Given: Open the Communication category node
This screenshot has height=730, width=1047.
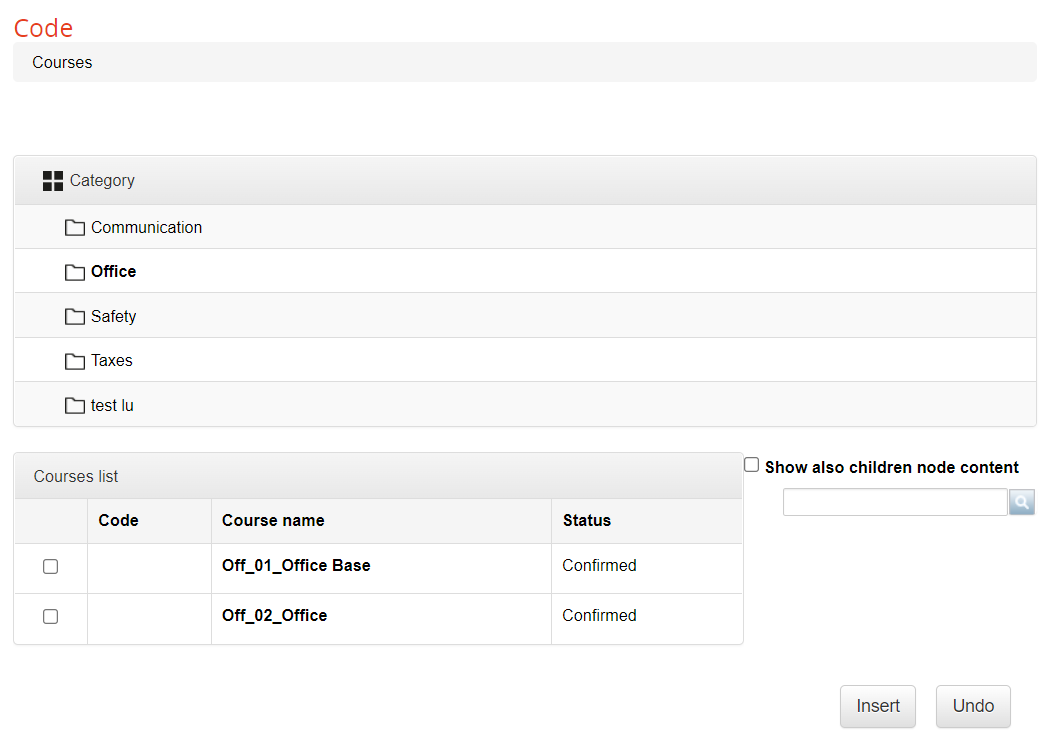Looking at the screenshot, I should pos(146,228).
